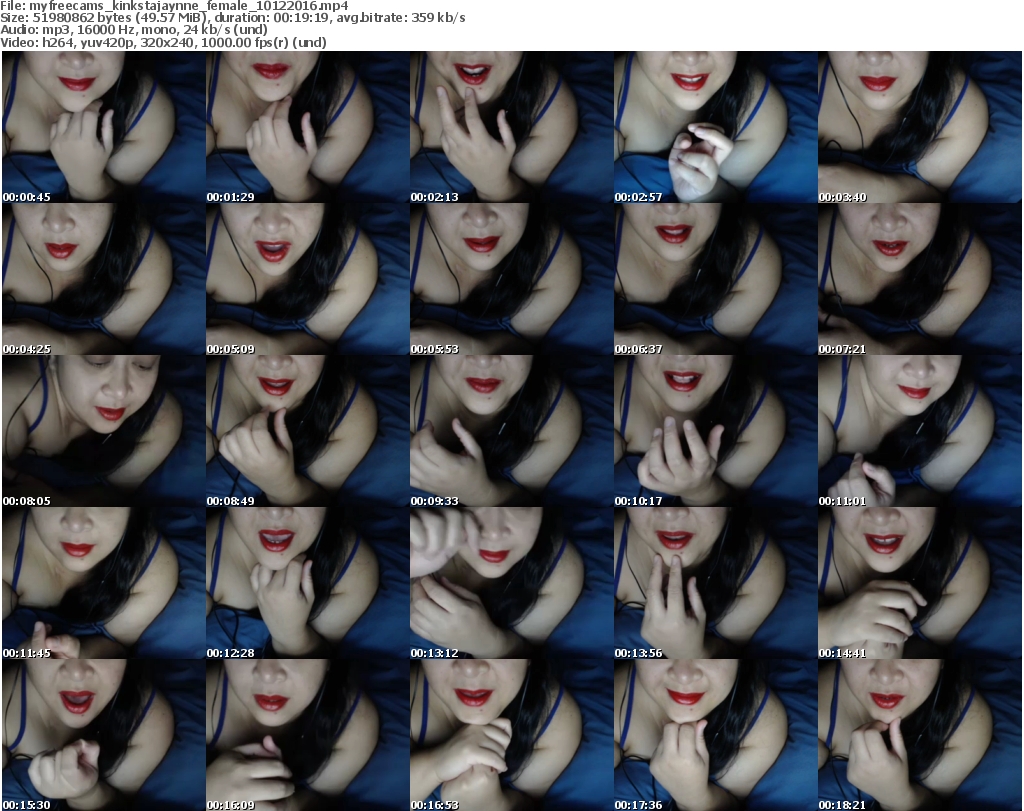1024x811 pixels.
Task: Click the 00:14:41 thumbnail
Action: 919,583
